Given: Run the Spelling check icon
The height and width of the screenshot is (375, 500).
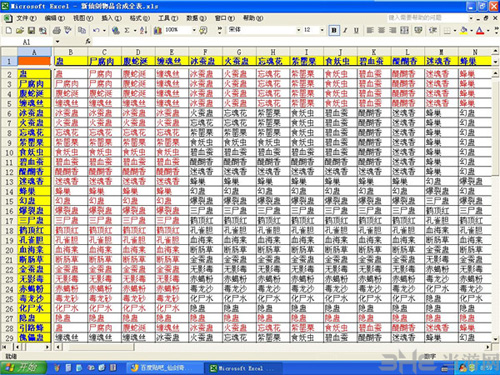Looking at the screenshot, I should click(x=68, y=30).
